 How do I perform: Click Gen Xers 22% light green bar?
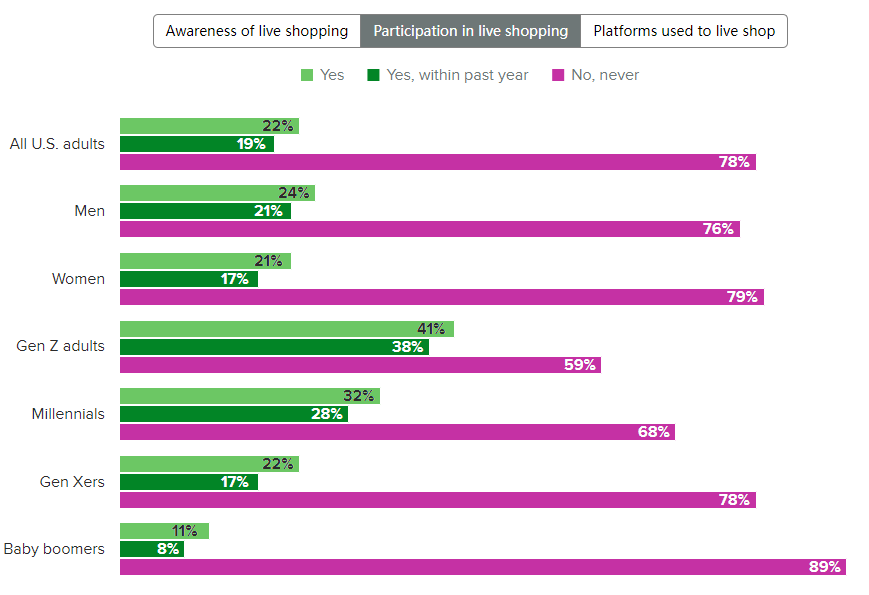[x=209, y=464]
